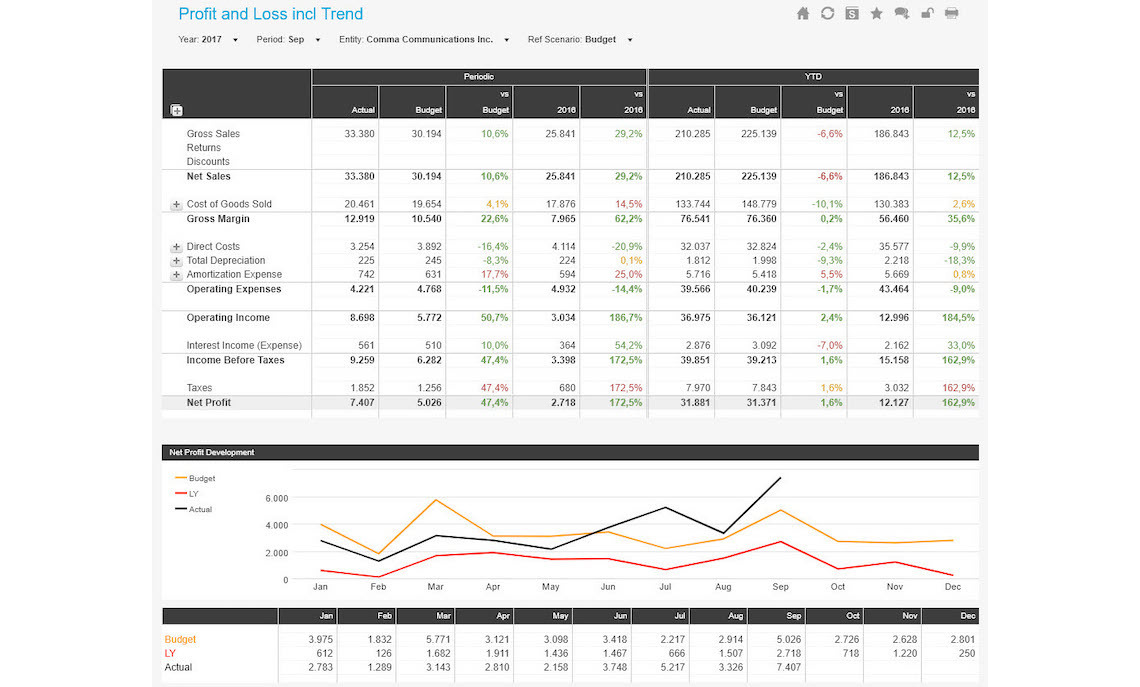Click Jul Actual value 5.217 in monthly table
The height and width of the screenshot is (687, 1140).
[x=672, y=667]
